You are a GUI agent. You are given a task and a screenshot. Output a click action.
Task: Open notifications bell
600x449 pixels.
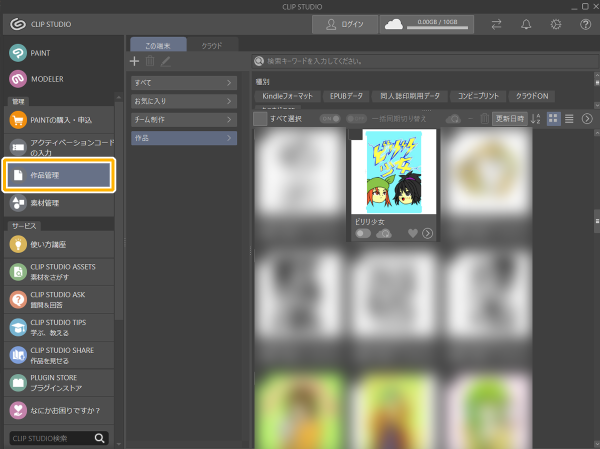526,24
